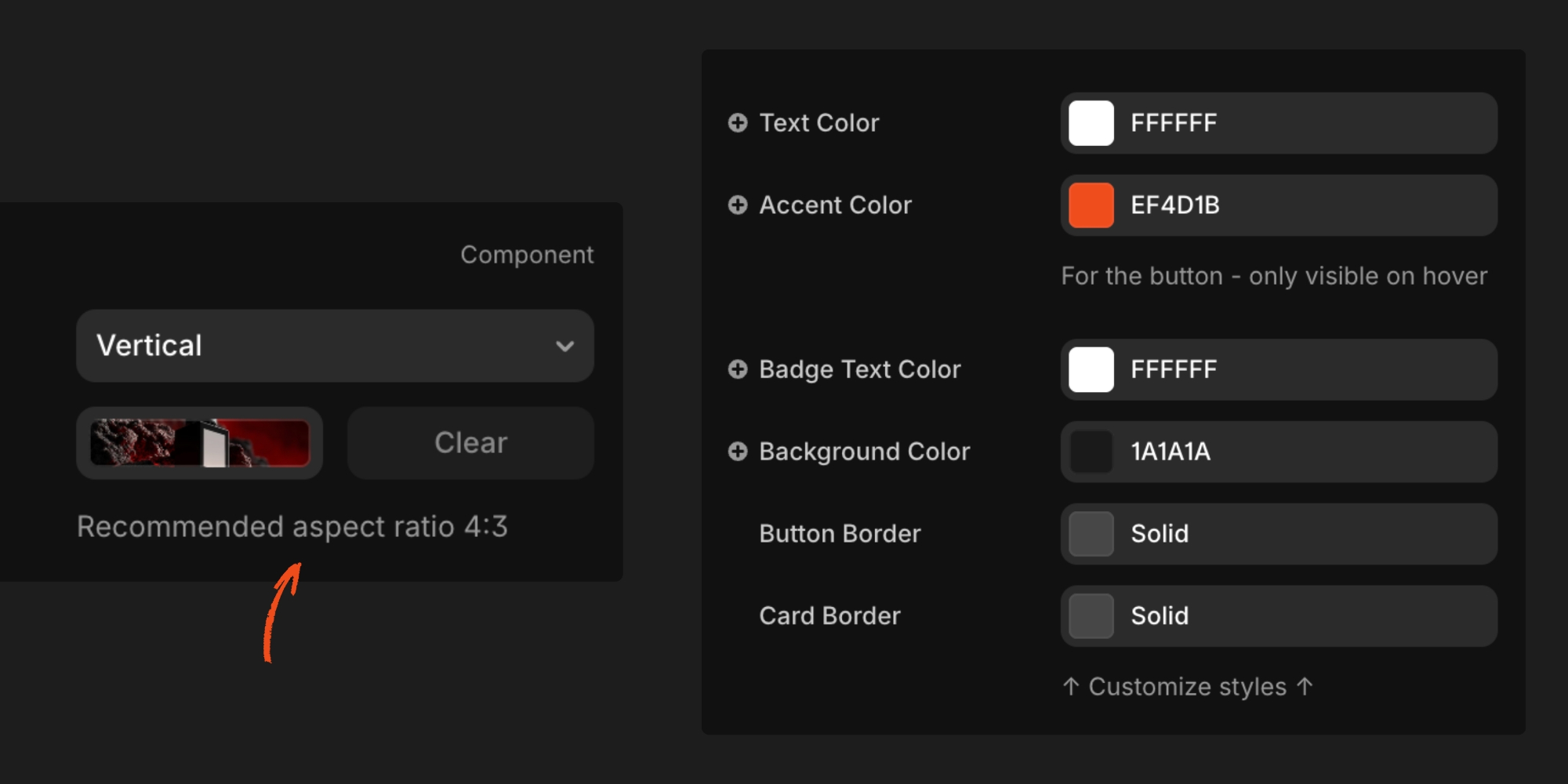Click the Customize styles link

click(x=1188, y=687)
